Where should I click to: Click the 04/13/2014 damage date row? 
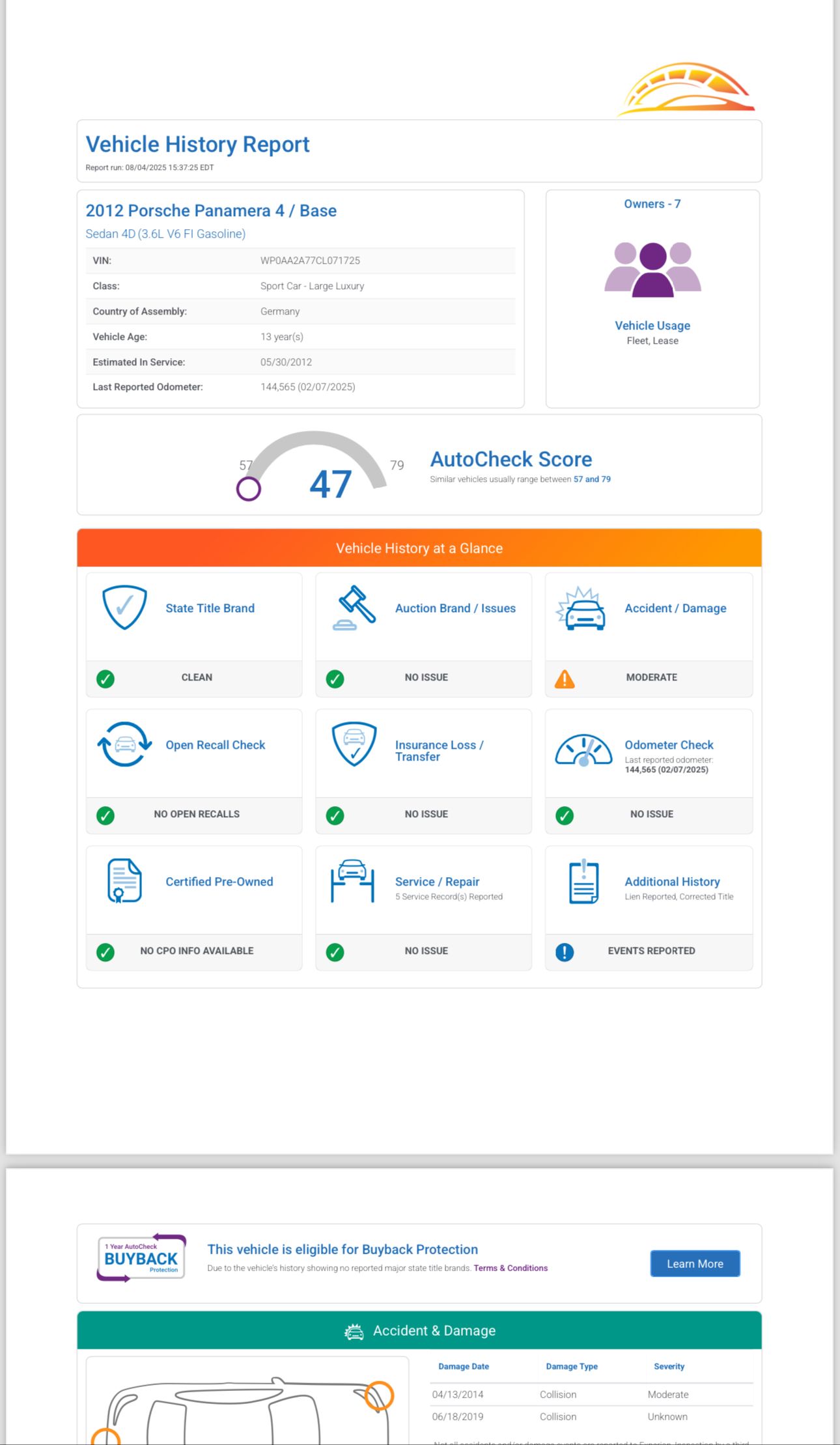(x=591, y=1394)
